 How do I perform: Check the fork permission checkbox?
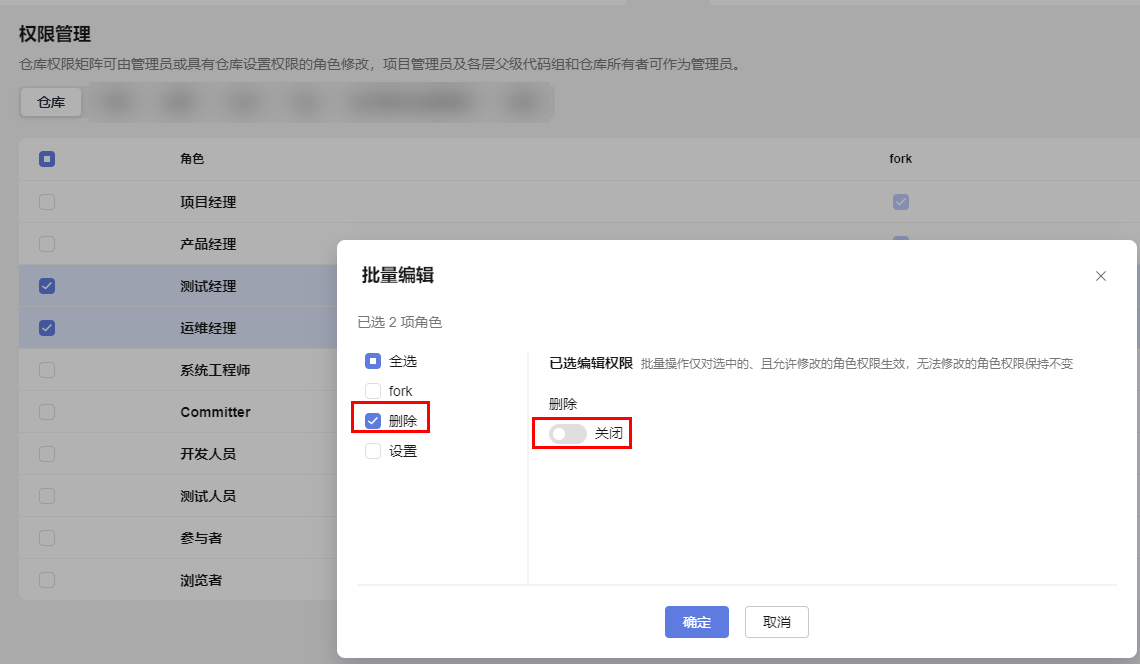pos(374,391)
